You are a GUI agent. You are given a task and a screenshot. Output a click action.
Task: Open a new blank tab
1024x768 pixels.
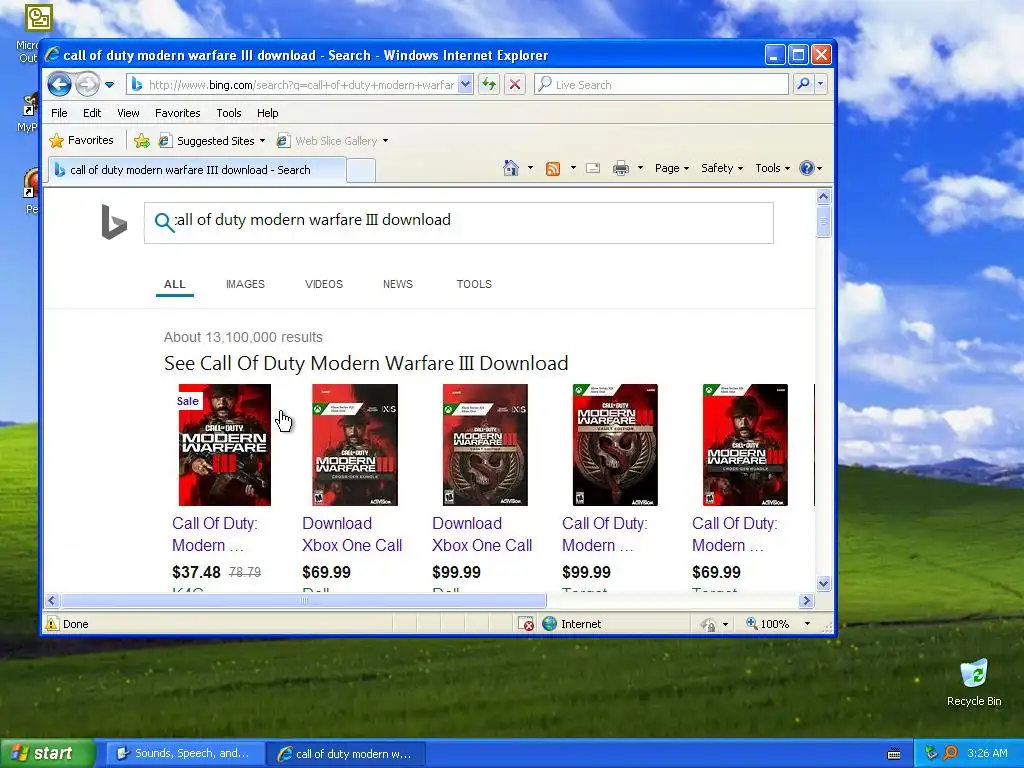click(x=360, y=170)
